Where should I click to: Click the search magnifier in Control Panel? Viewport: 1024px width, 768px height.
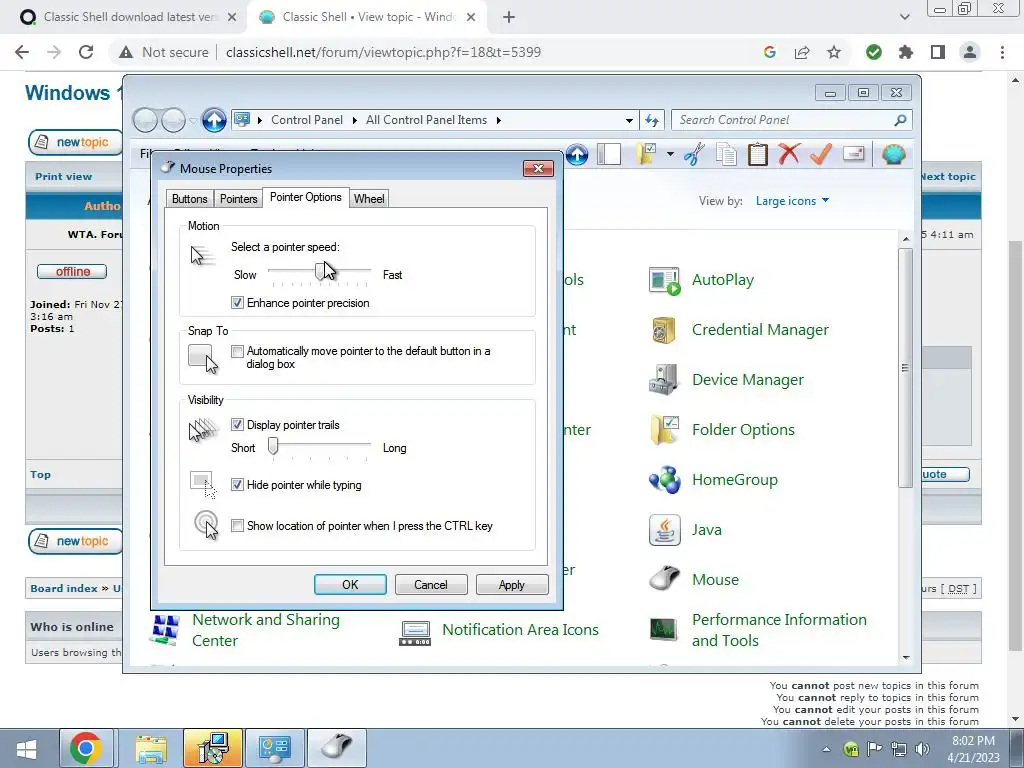900,120
